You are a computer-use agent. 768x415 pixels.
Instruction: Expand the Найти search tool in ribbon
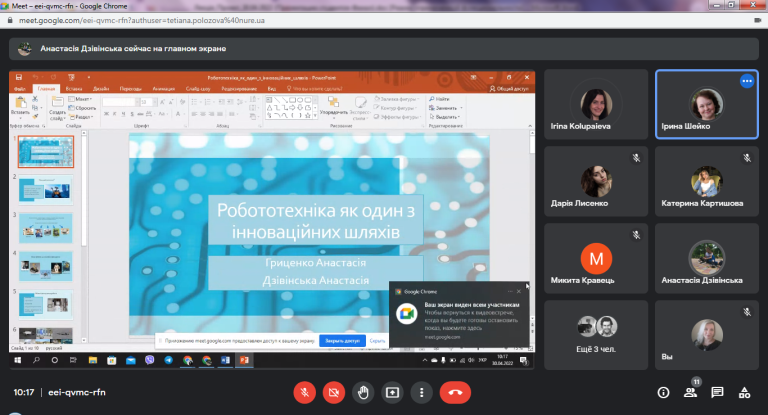tap(439, 99)
